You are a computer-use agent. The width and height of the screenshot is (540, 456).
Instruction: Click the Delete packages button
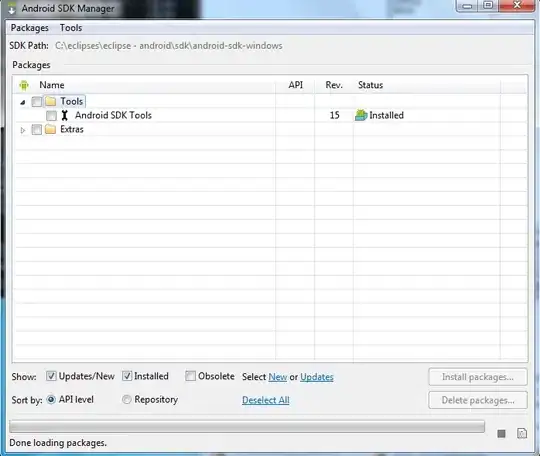point(478,400)
